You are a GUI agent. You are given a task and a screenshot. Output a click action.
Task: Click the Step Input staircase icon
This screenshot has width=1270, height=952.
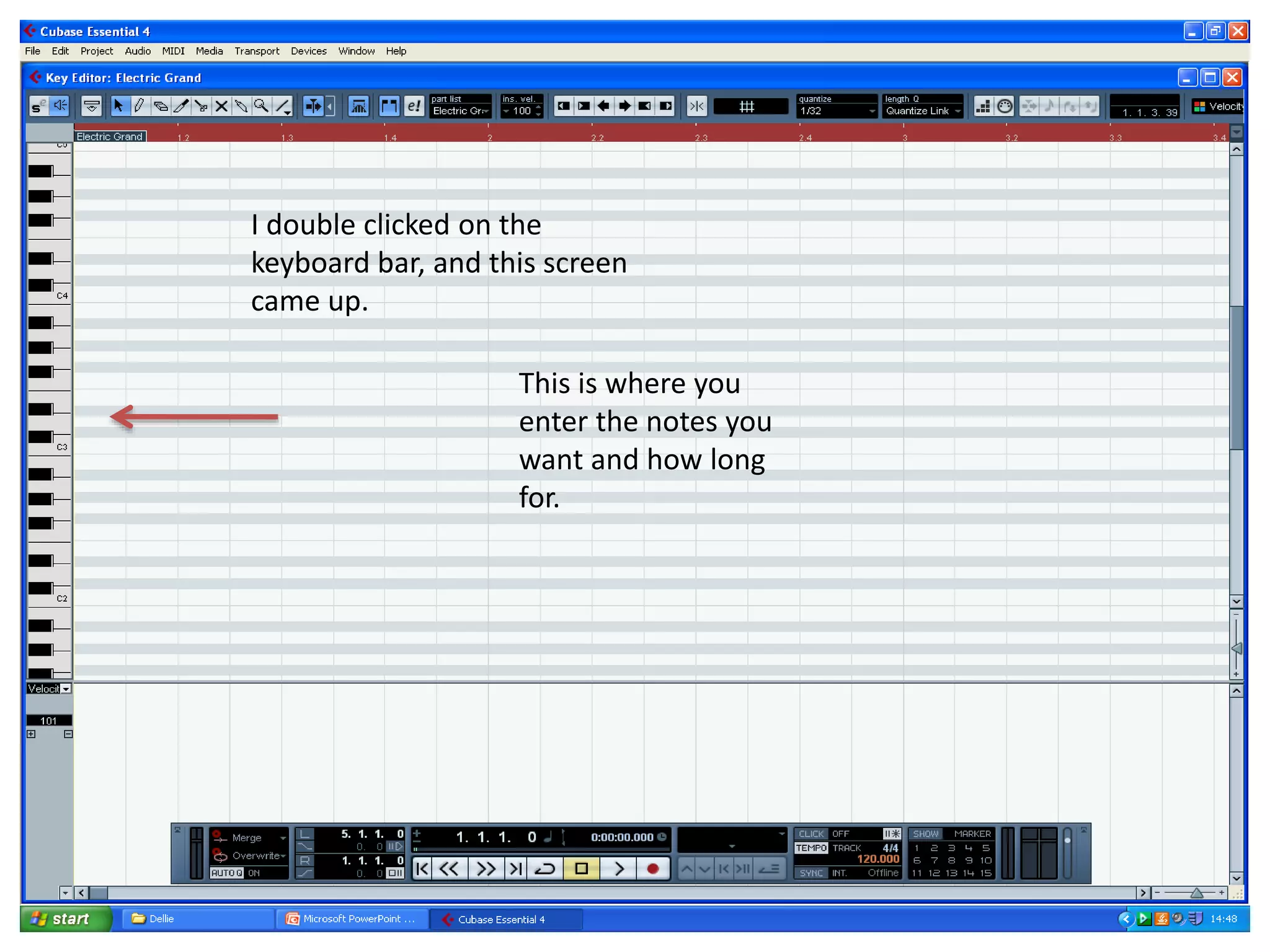tap(984, 106)
